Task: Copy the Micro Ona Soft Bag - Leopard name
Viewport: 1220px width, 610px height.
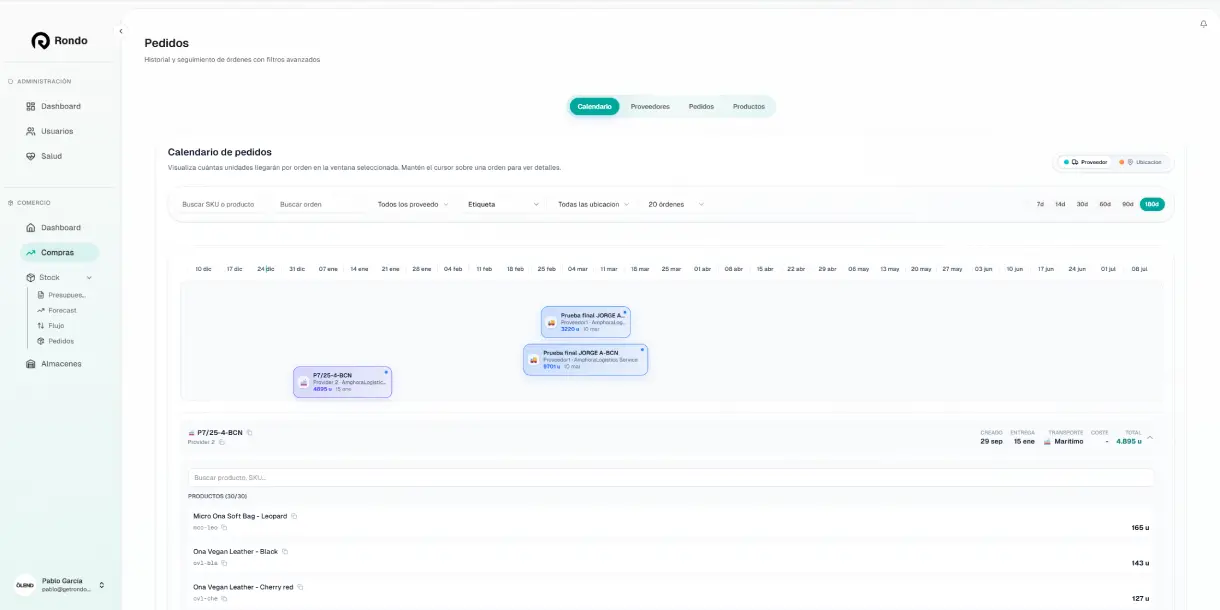Action: 294,516
